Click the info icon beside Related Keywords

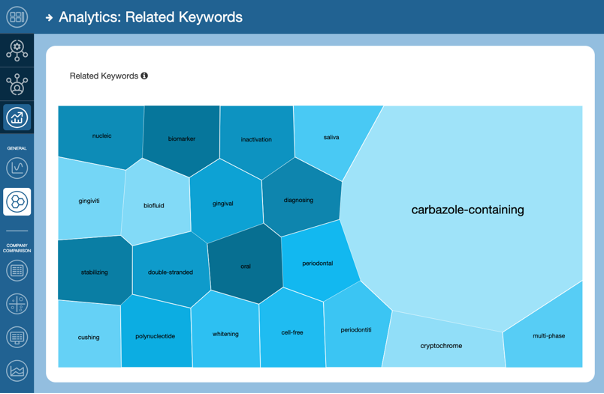[144, 76]
